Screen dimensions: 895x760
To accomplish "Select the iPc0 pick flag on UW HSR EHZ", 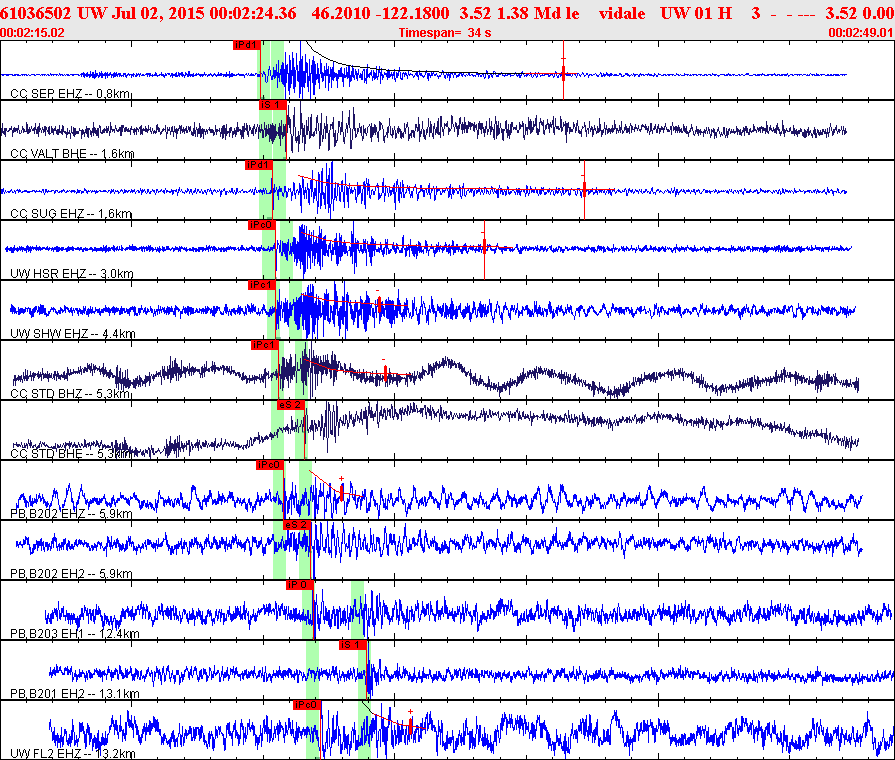I will click(x=262, y=225).
